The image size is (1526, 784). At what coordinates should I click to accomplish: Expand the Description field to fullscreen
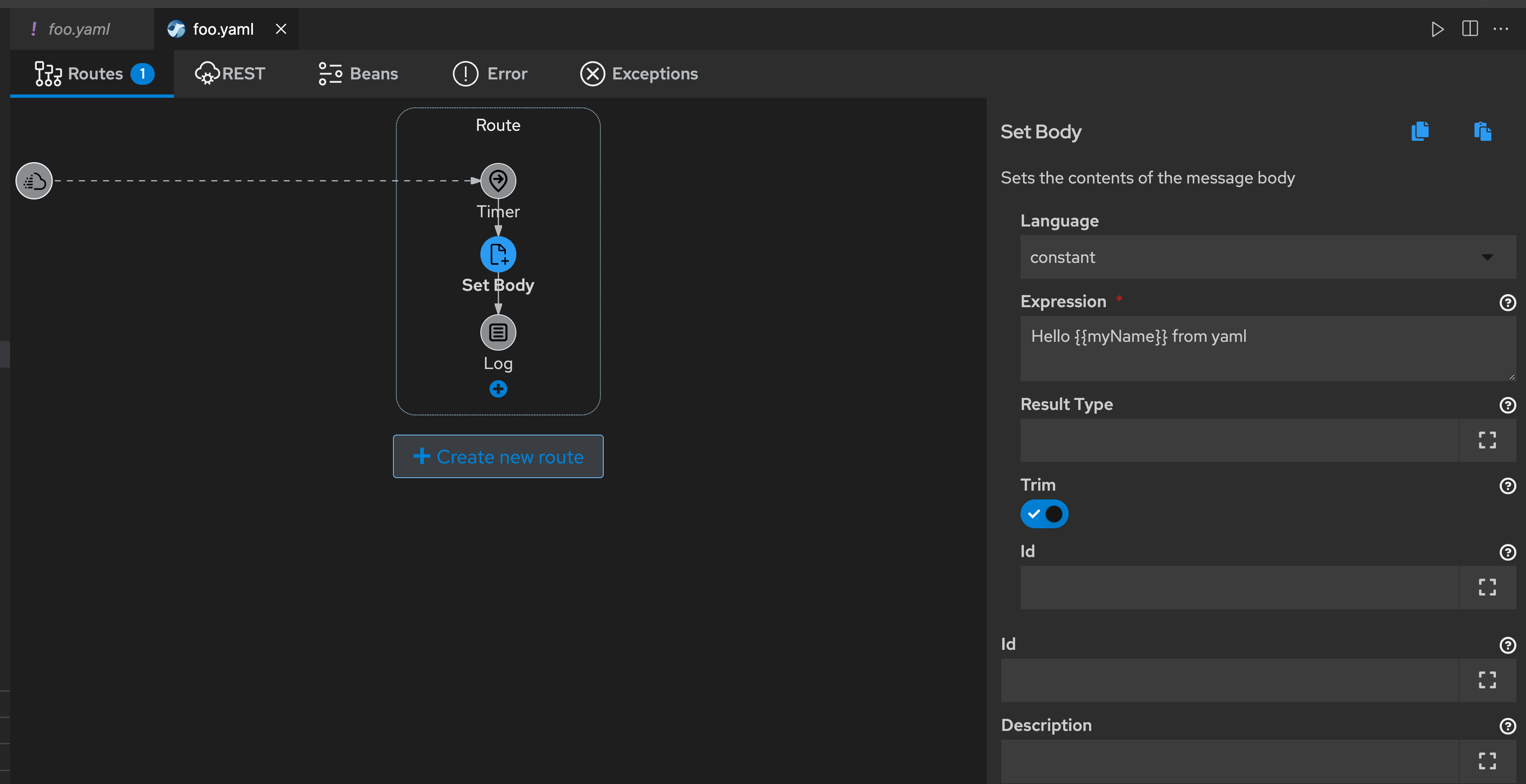(1487, 761)
